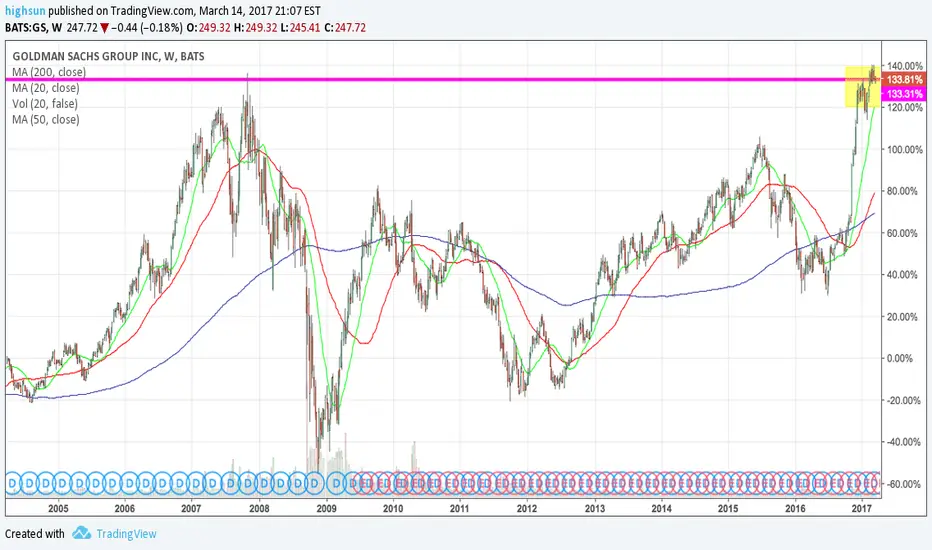Click the 2013 year label on time axis

tap(594, 508)
